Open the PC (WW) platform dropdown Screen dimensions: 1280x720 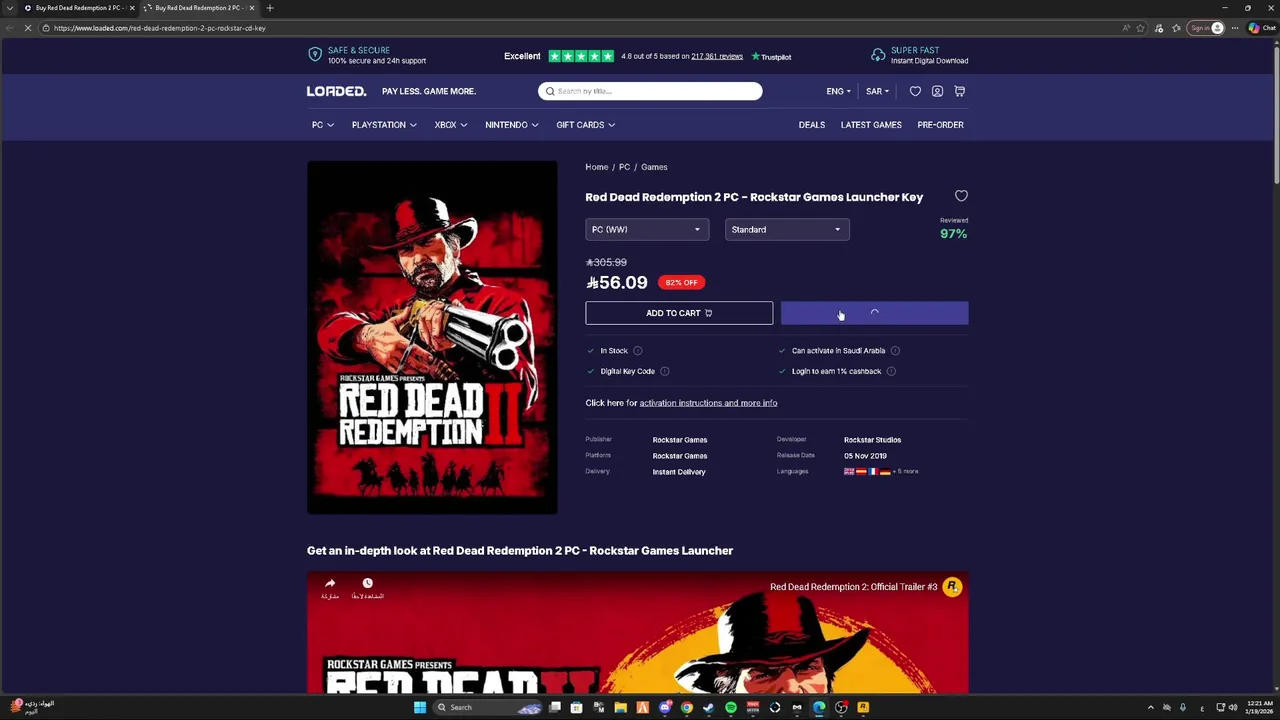pos(647,230)
